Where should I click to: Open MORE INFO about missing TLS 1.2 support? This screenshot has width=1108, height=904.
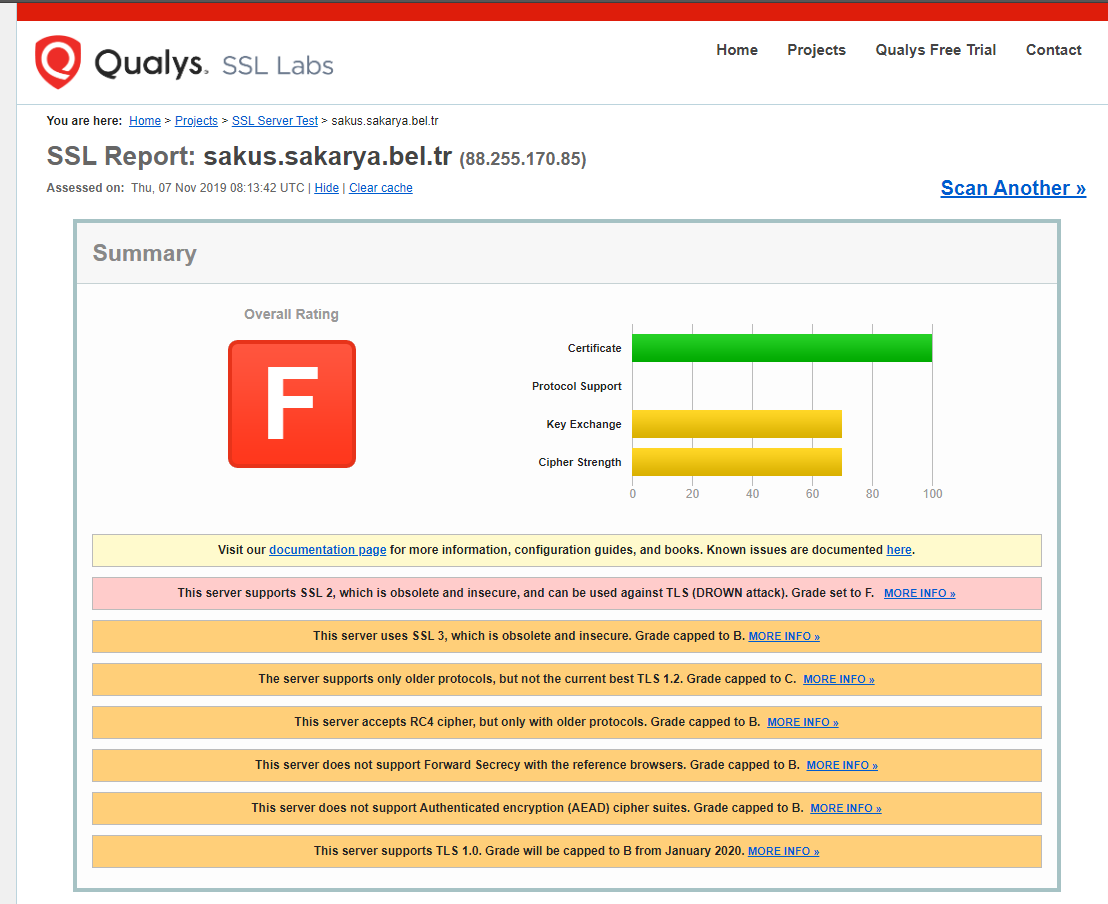(x=838, y=678)
